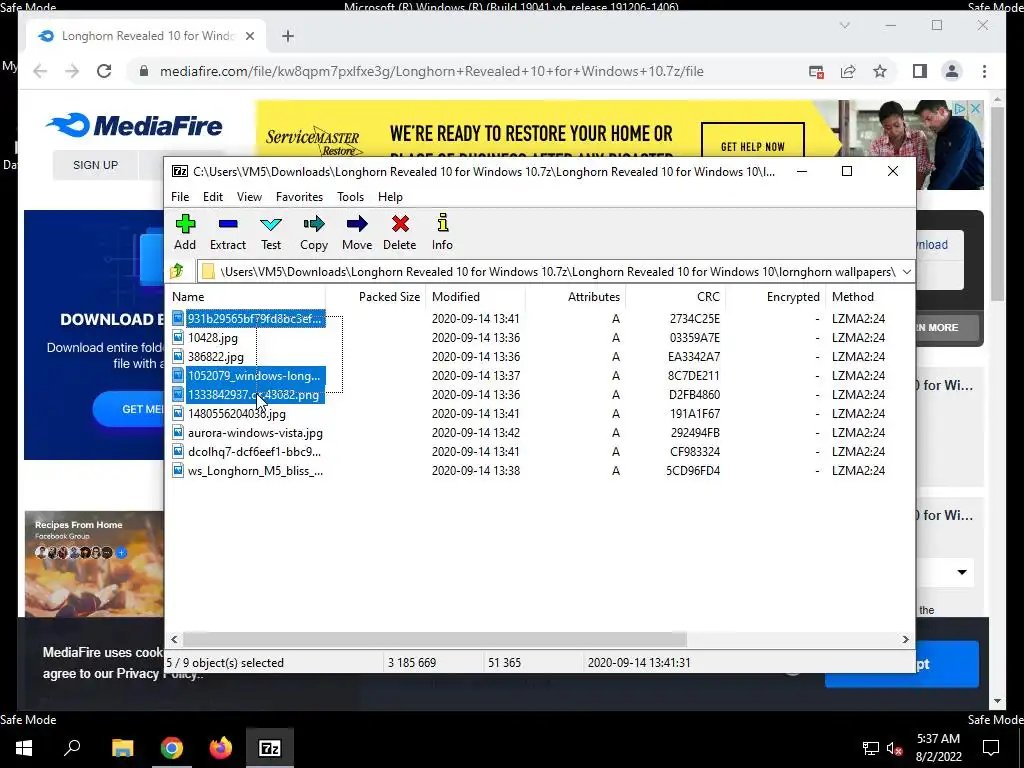
Task: Open Chrome side panel
Action: [x=920, y=71]
